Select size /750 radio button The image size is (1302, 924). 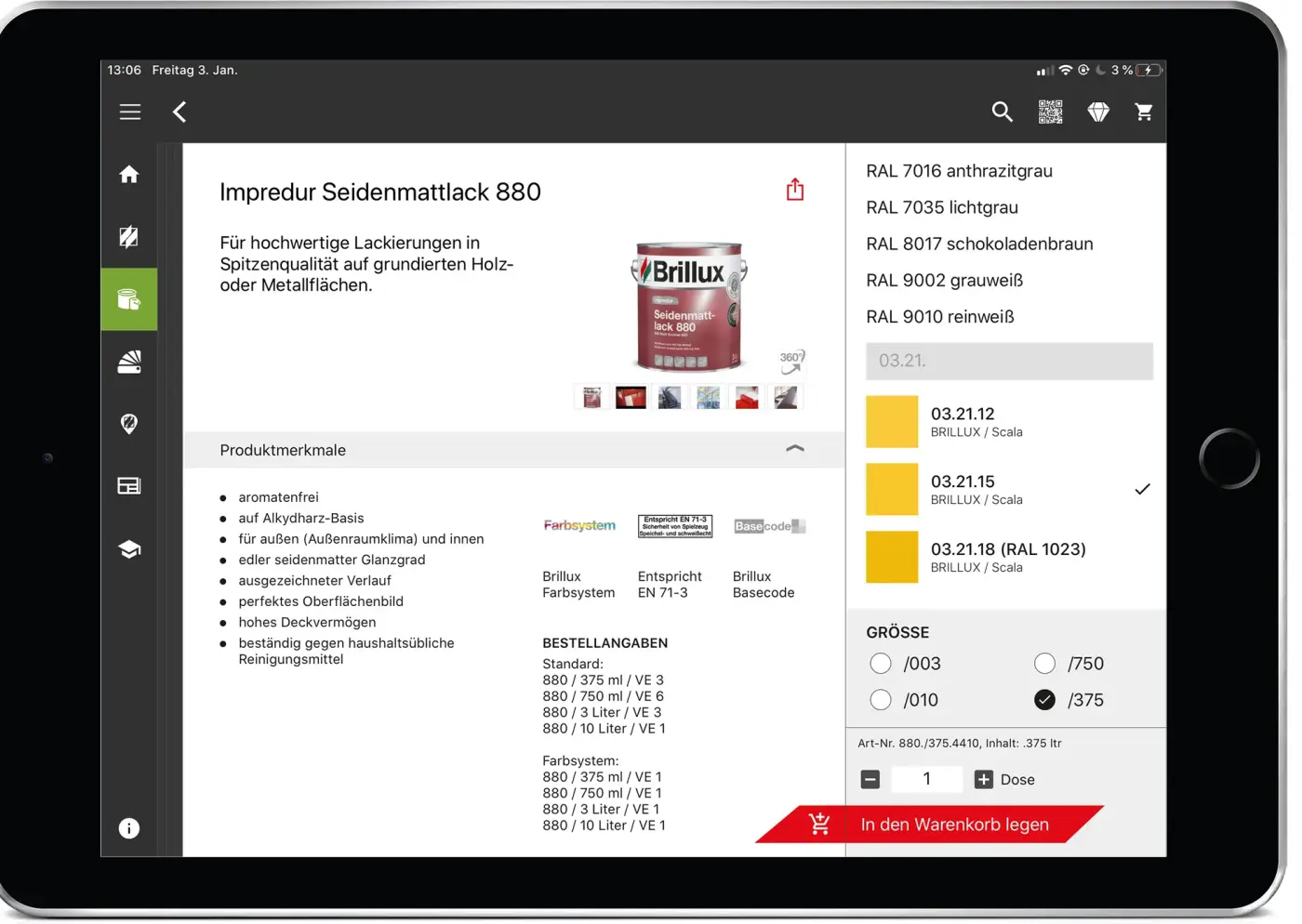point(1045,664)
